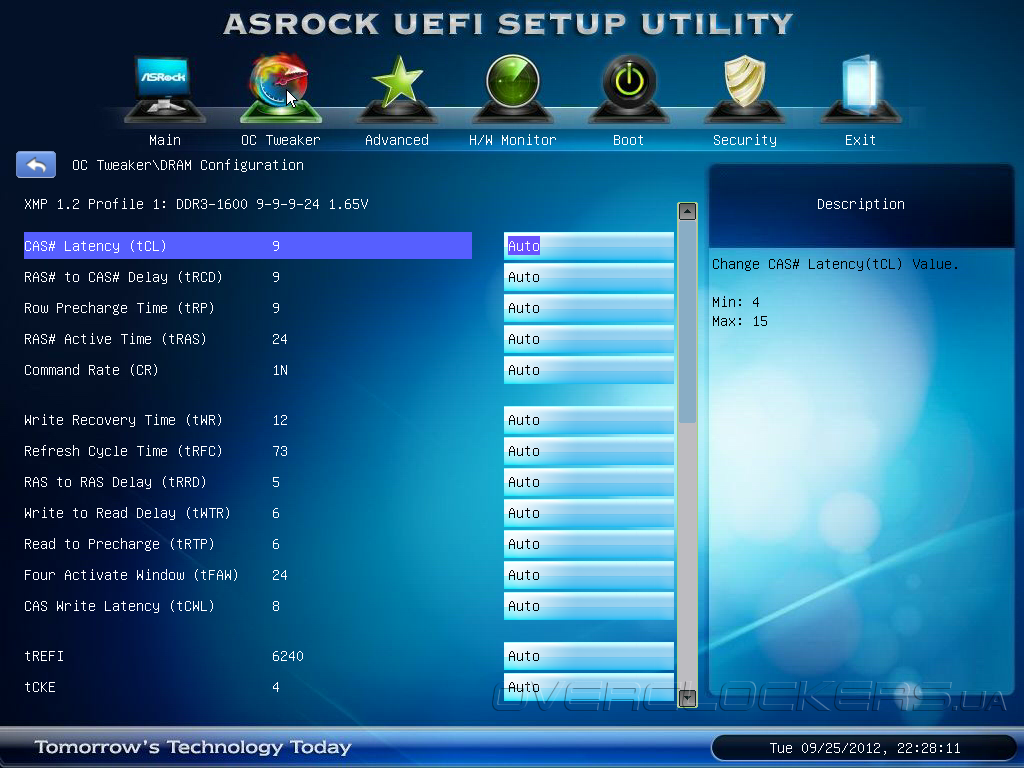Open the Security shield icon
Viewport: 1024px width, 768px height.
[744, 88]
